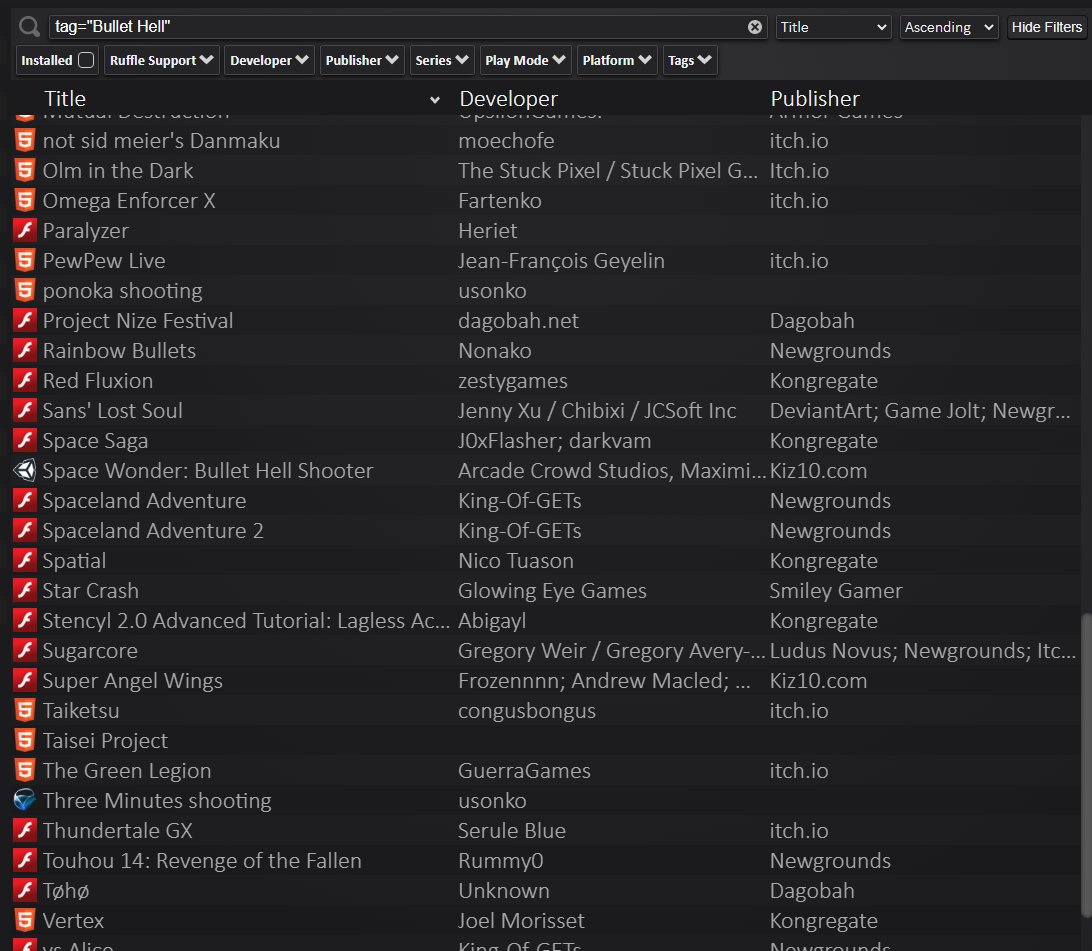Click inside the tag search input field

[x=400, y=27]
